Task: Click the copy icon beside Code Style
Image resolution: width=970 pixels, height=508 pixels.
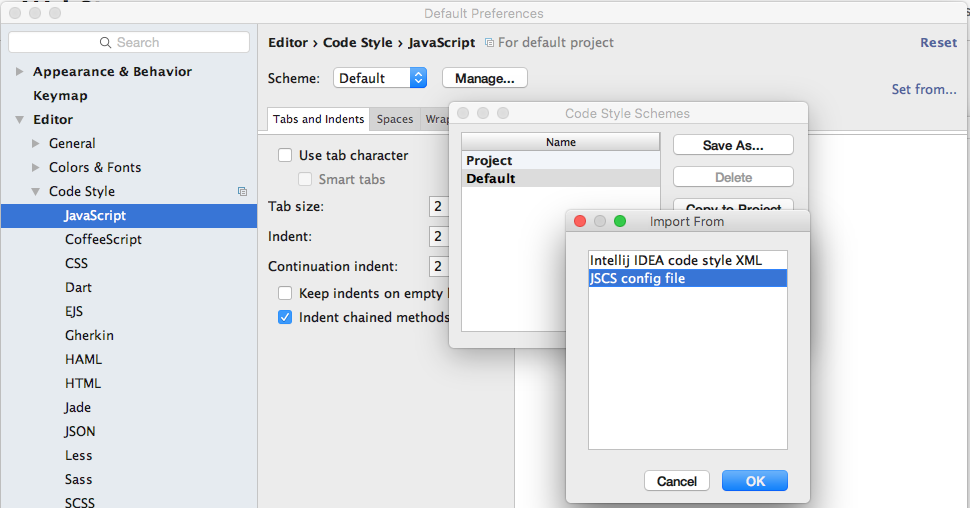Action: pyautogui.click(x=242, y=191)
